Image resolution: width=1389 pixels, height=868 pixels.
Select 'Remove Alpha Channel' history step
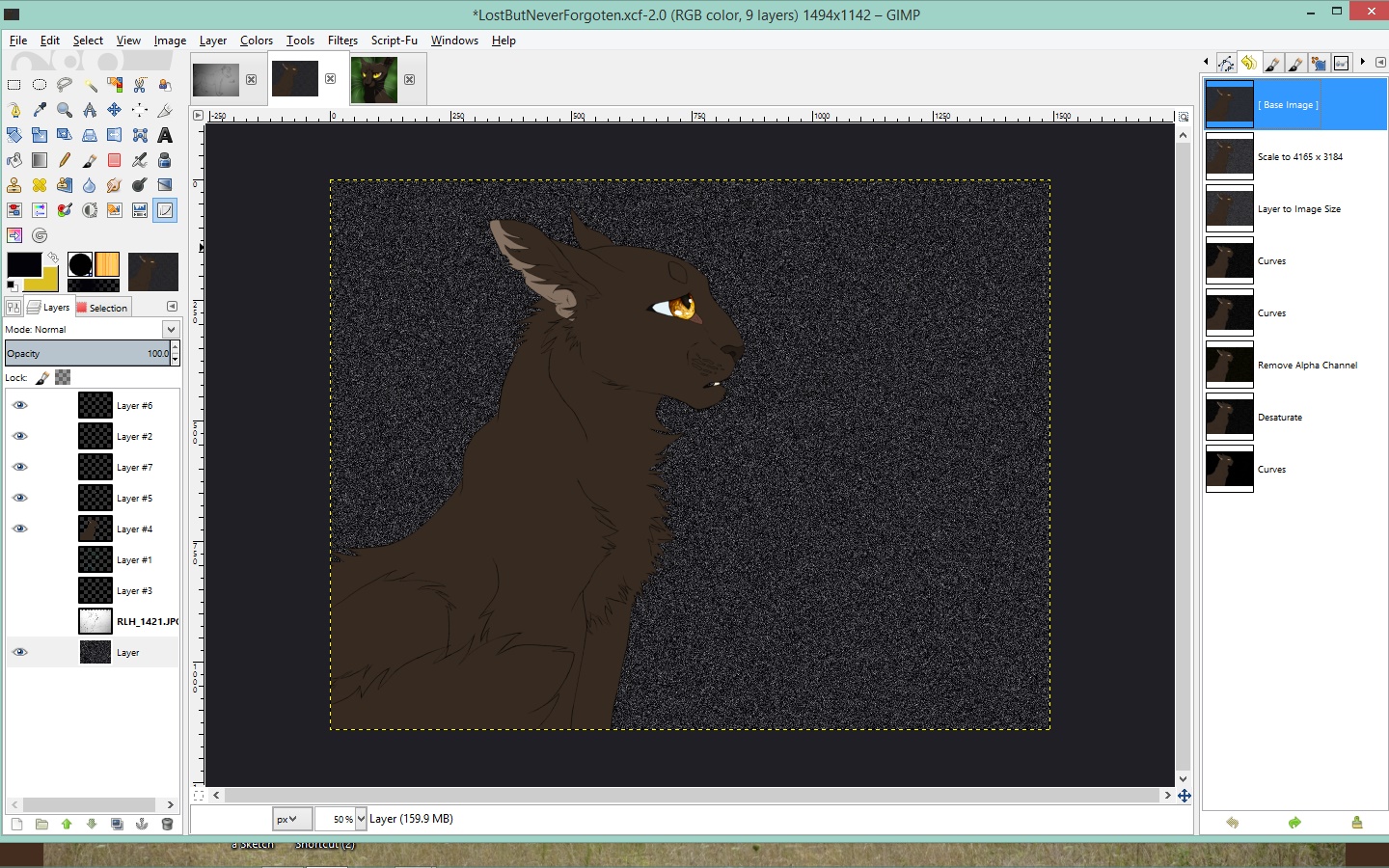point(1295,365)
